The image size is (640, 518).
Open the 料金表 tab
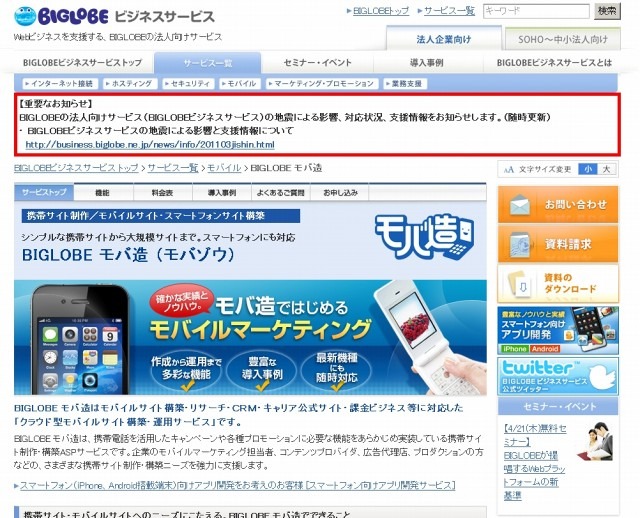(162, 193)
